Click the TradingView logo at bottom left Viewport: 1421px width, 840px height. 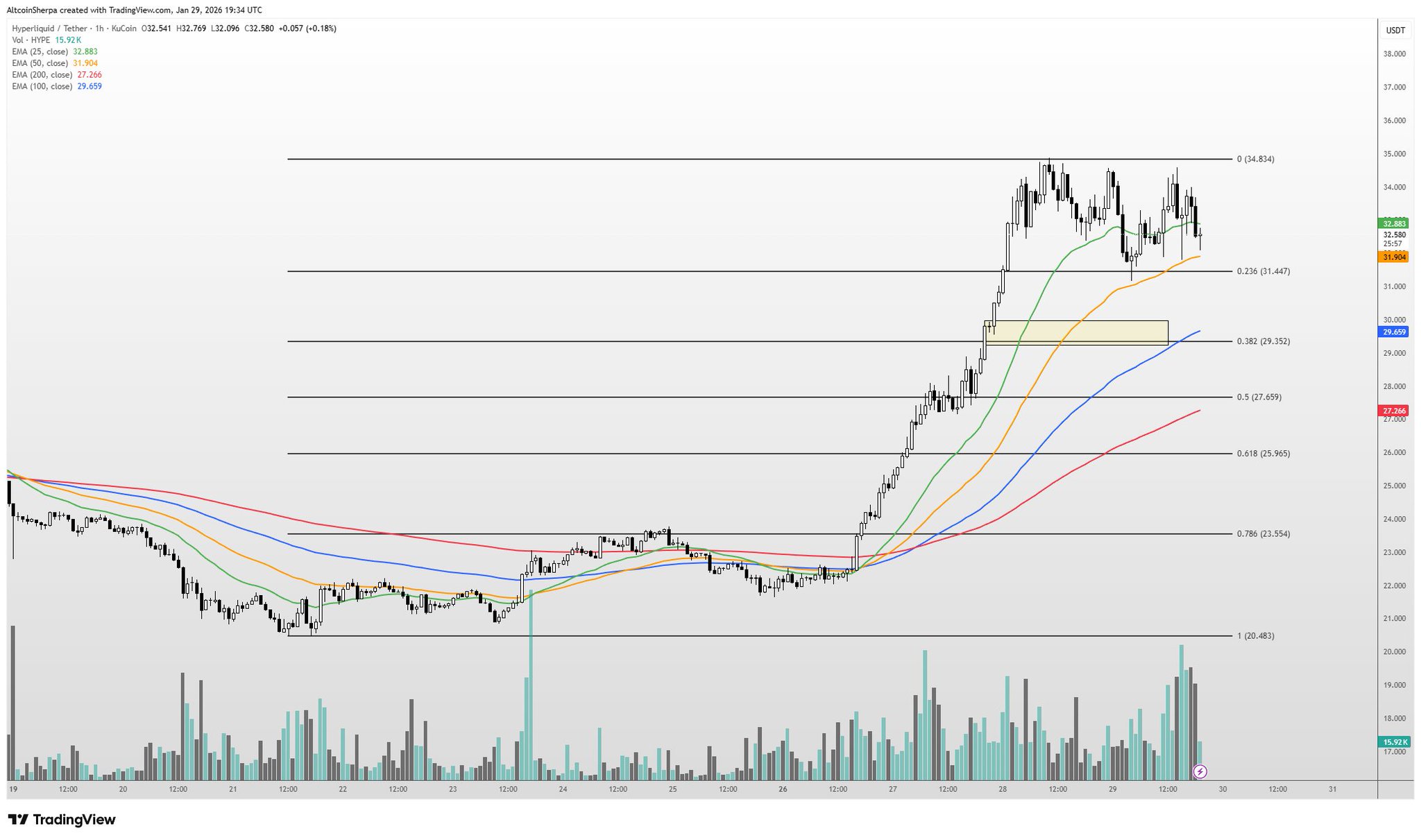coord(62,820)
